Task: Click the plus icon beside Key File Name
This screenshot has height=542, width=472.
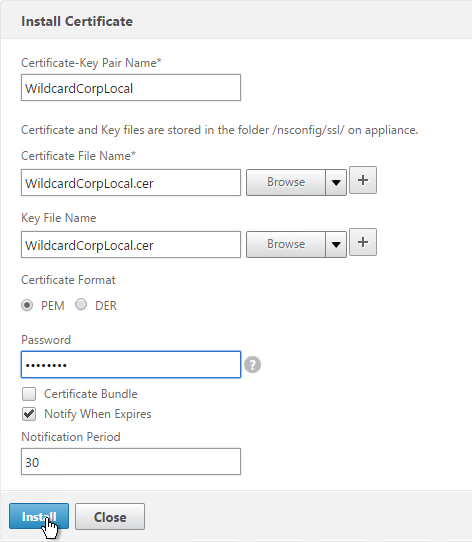Action: click(363, 242)
